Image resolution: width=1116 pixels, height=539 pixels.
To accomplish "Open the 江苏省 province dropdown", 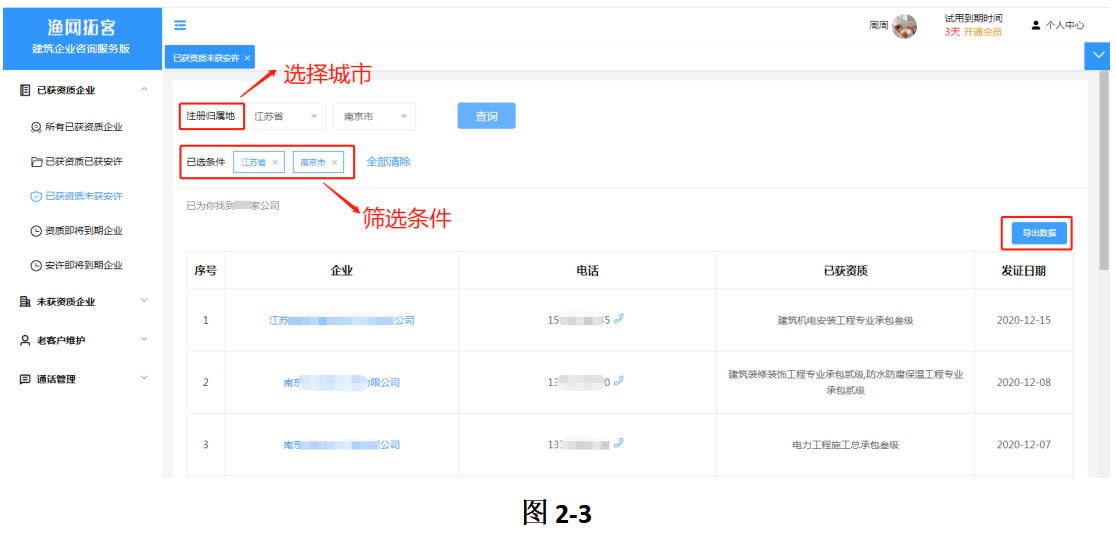I will [285, 116].
